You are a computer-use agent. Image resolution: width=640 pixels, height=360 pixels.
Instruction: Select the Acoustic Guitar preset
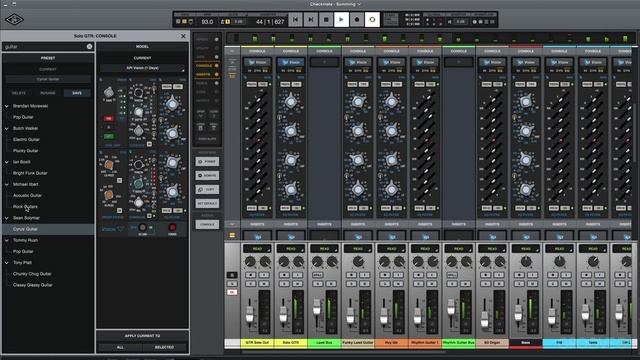pos(27,196)
